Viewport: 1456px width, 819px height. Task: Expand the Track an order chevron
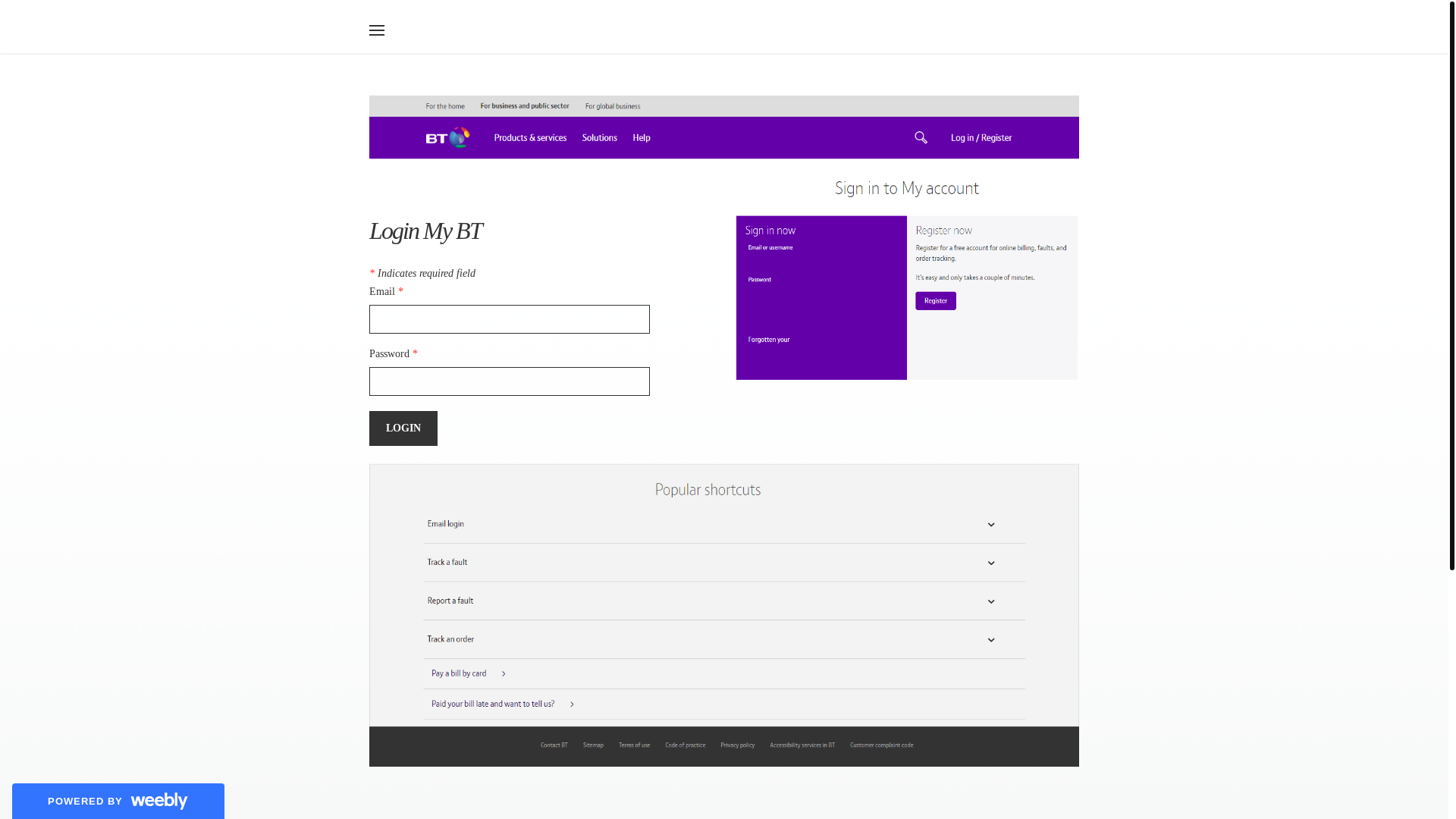pyautogui.click(x=991, y=640)
